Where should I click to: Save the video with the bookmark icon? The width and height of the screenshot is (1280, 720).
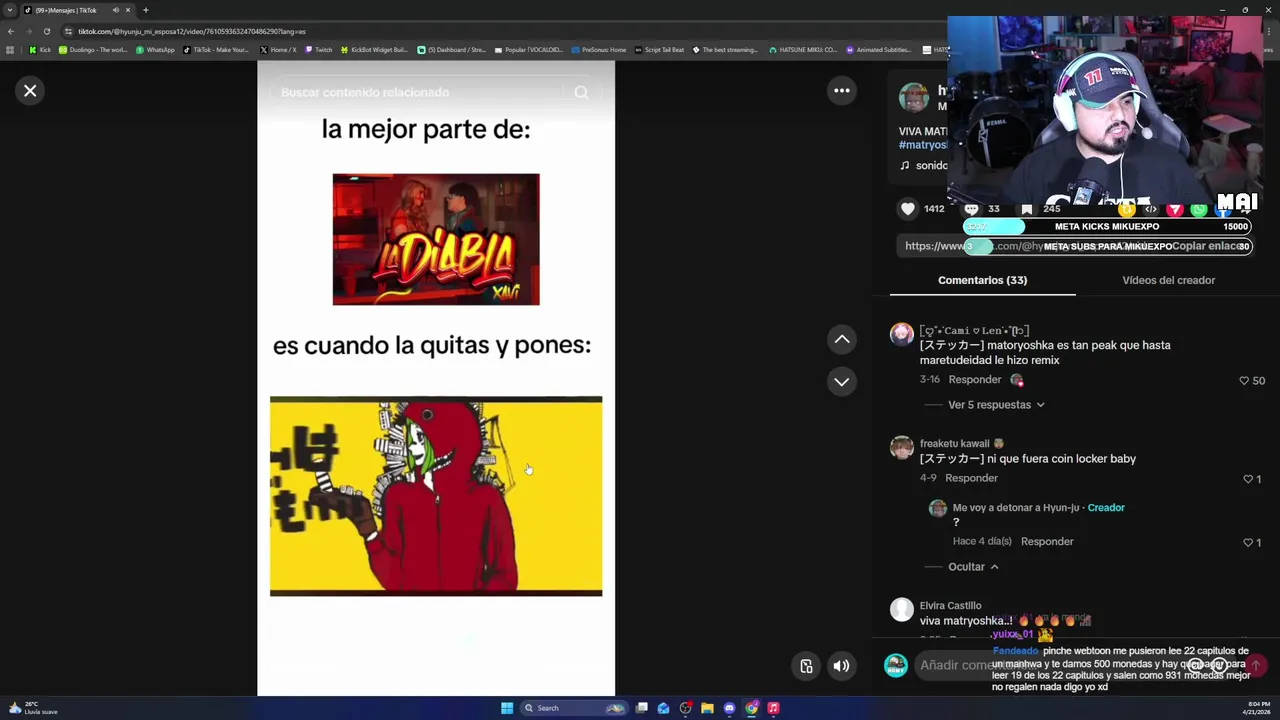tap(1026, 208)
